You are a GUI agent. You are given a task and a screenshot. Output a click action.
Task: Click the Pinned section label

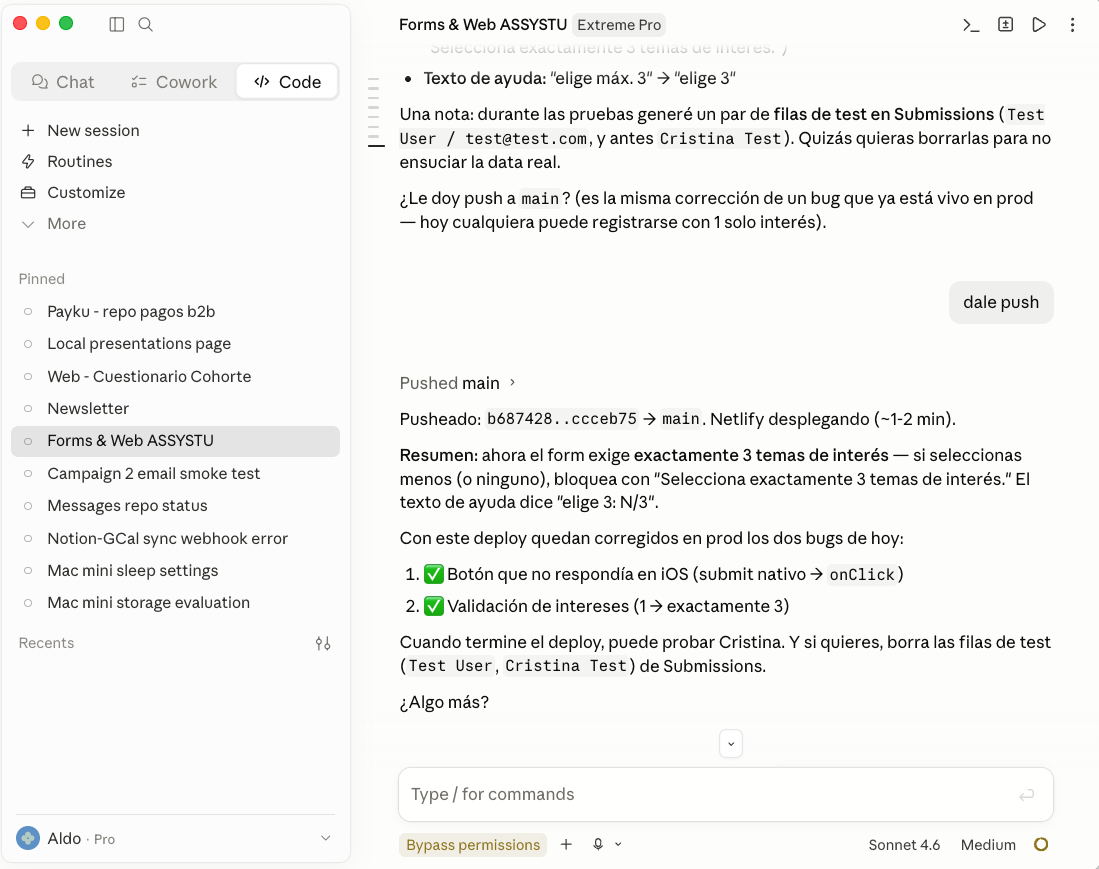41,279
